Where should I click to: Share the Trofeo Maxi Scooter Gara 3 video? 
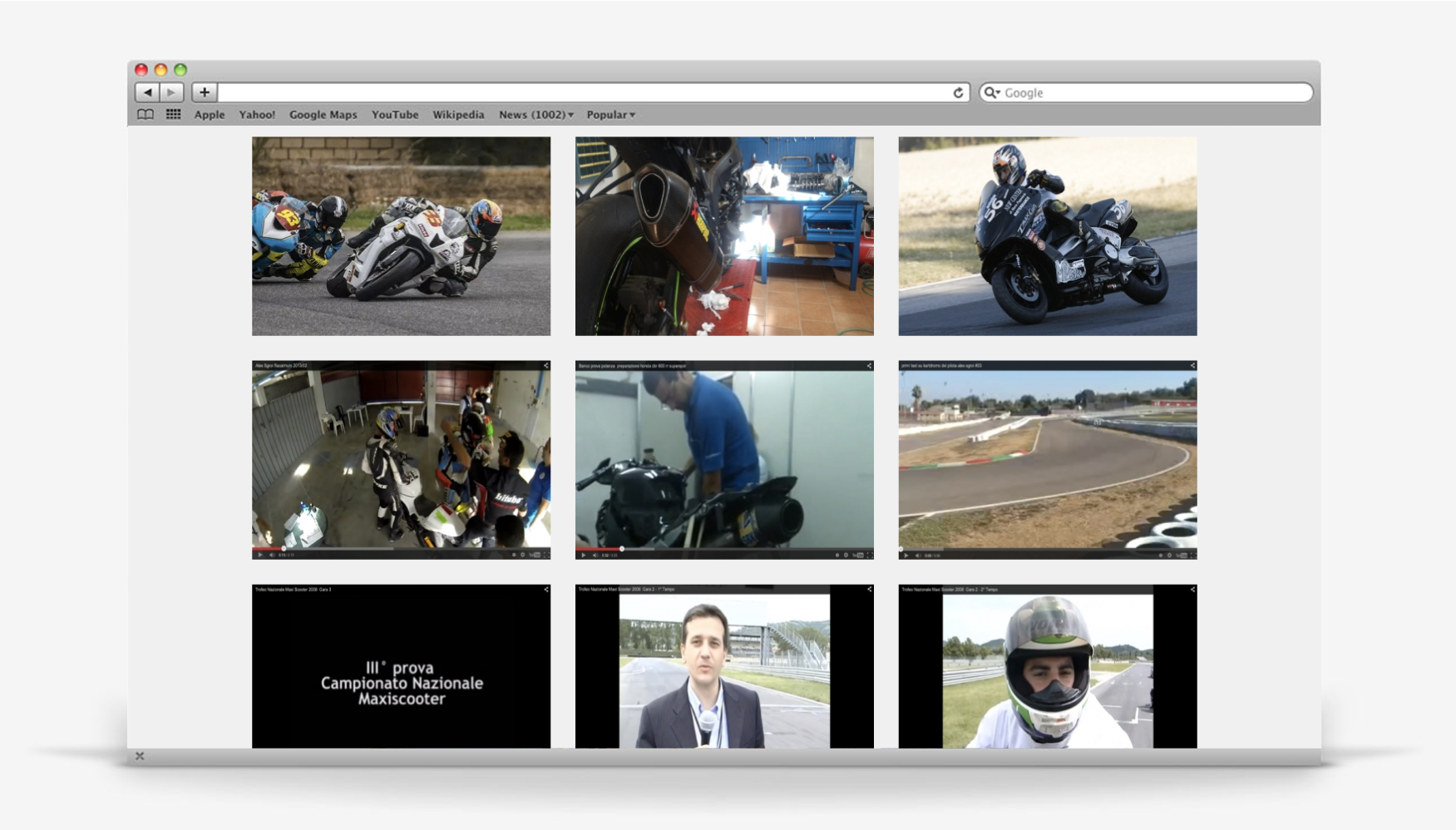(x=546, y=589)
